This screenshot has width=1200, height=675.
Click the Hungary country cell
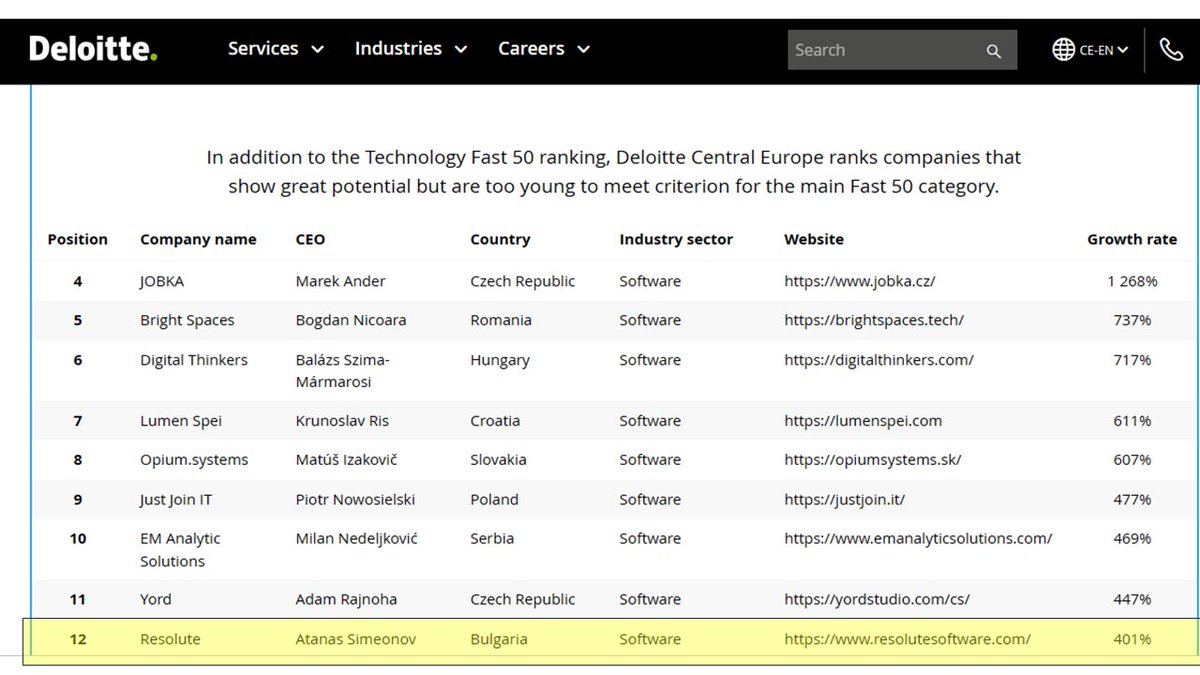click(x=500, y=360)
